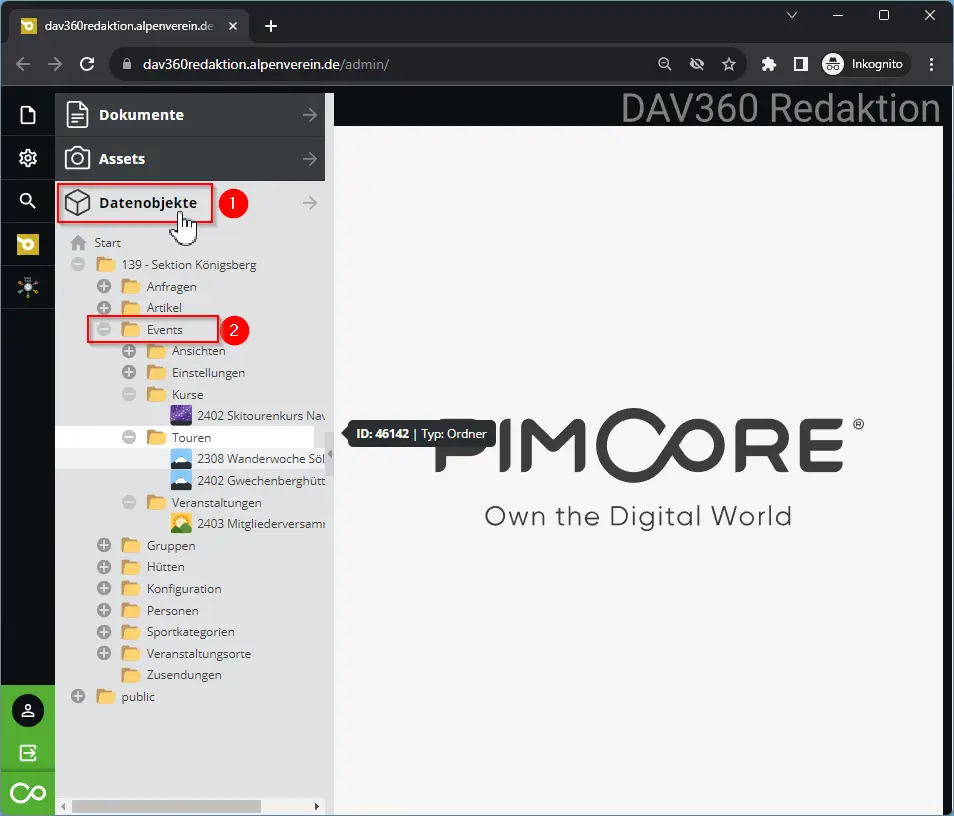Collapse the Kurse folder
The height and width of the screenshot is (816, 954).
pos(129,394)
